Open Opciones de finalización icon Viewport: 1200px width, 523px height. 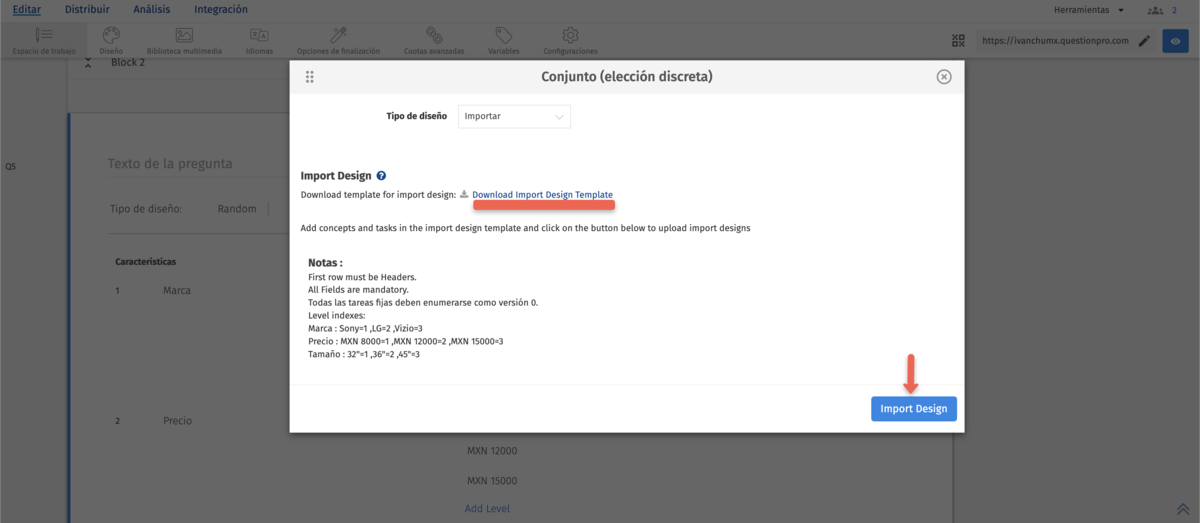(x=338, y=40)
